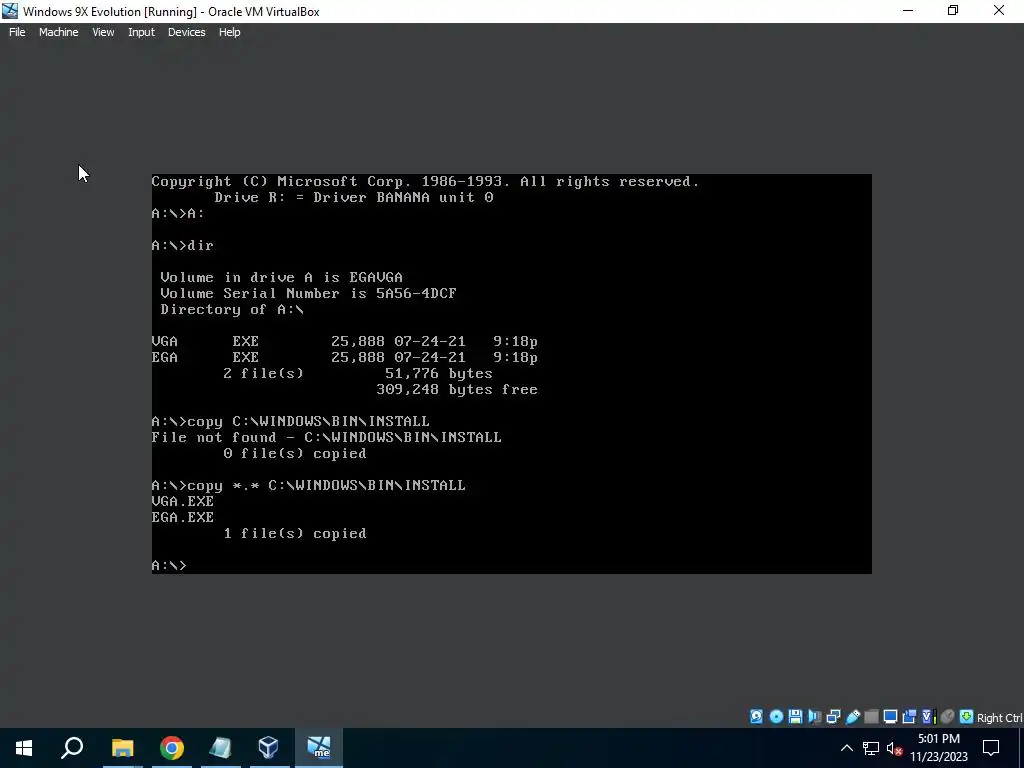This screenshot has height=768, width=1024.
Task: Open the Machine menu
Action: tap(58, 32)
